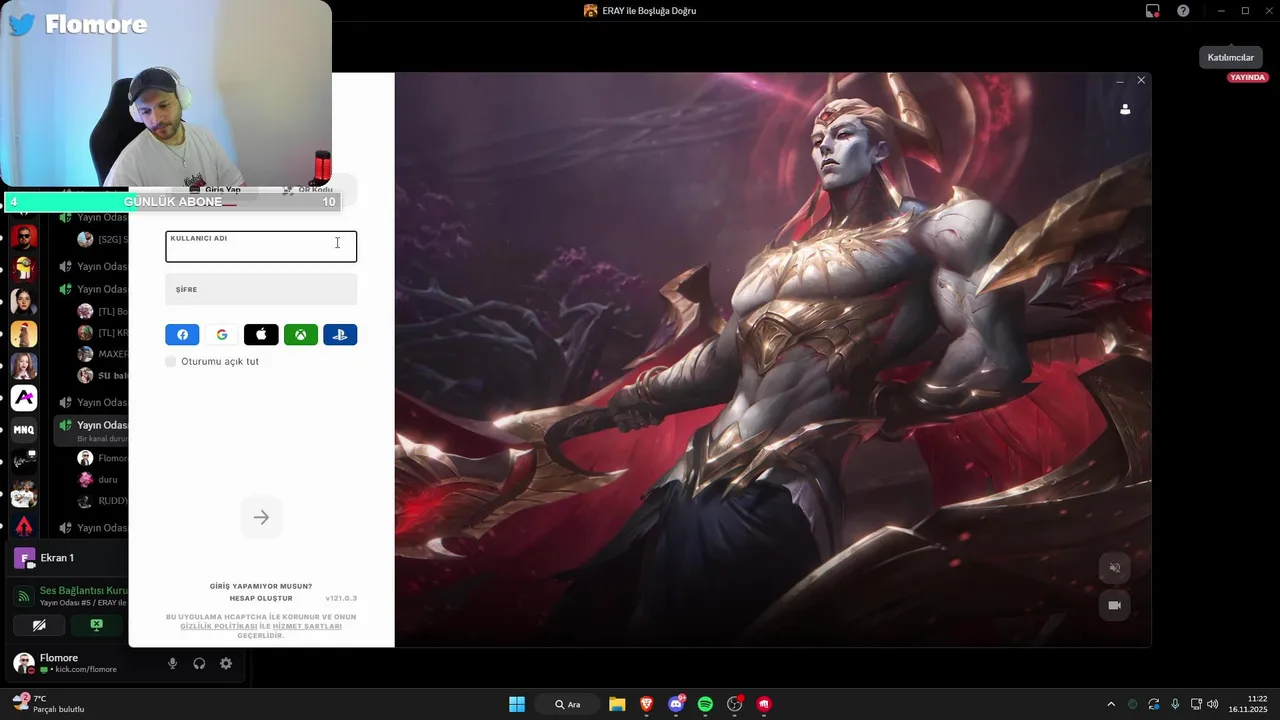The height and width of the screenshot is (720, 1280).
Task: Sign in with Xbox button
Action: [x=301, y=335]
